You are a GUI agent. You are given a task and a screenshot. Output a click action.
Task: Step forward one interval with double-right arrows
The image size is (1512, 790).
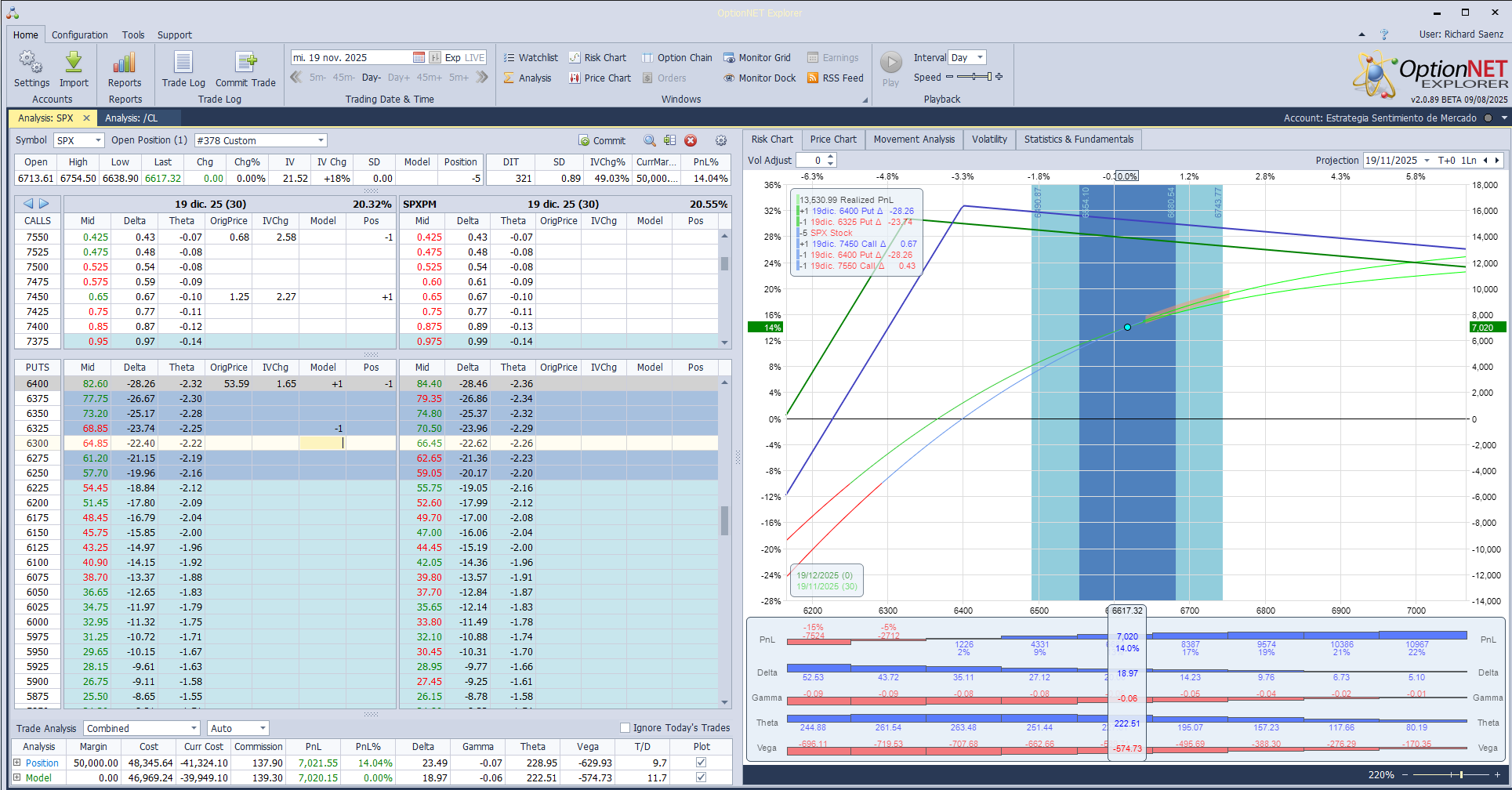tap(482, 77)
